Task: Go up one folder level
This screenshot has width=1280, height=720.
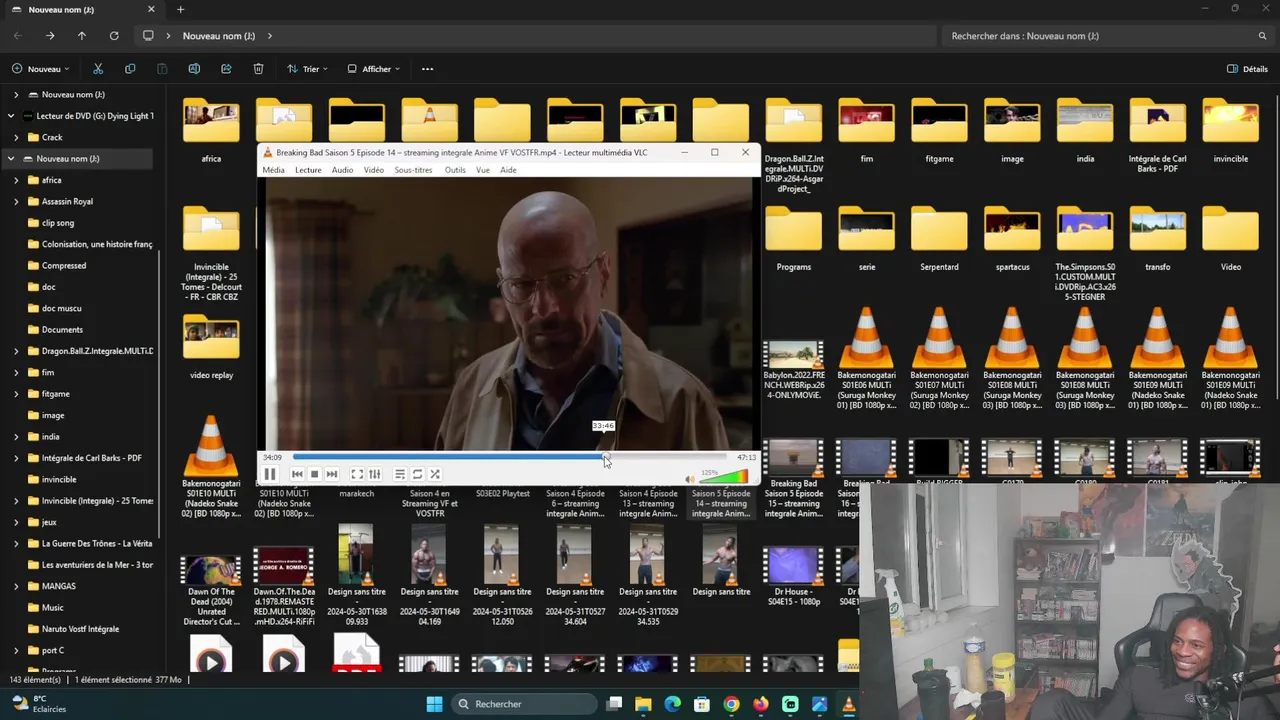Action: click(x=82, y=36)
